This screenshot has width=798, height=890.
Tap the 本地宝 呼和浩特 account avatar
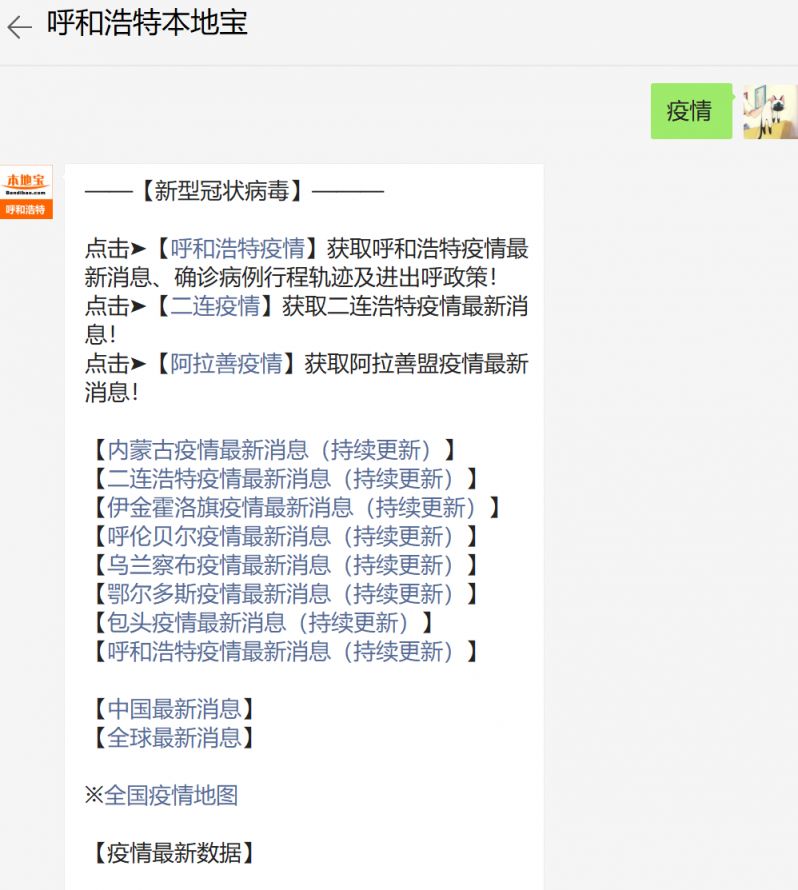26,191
